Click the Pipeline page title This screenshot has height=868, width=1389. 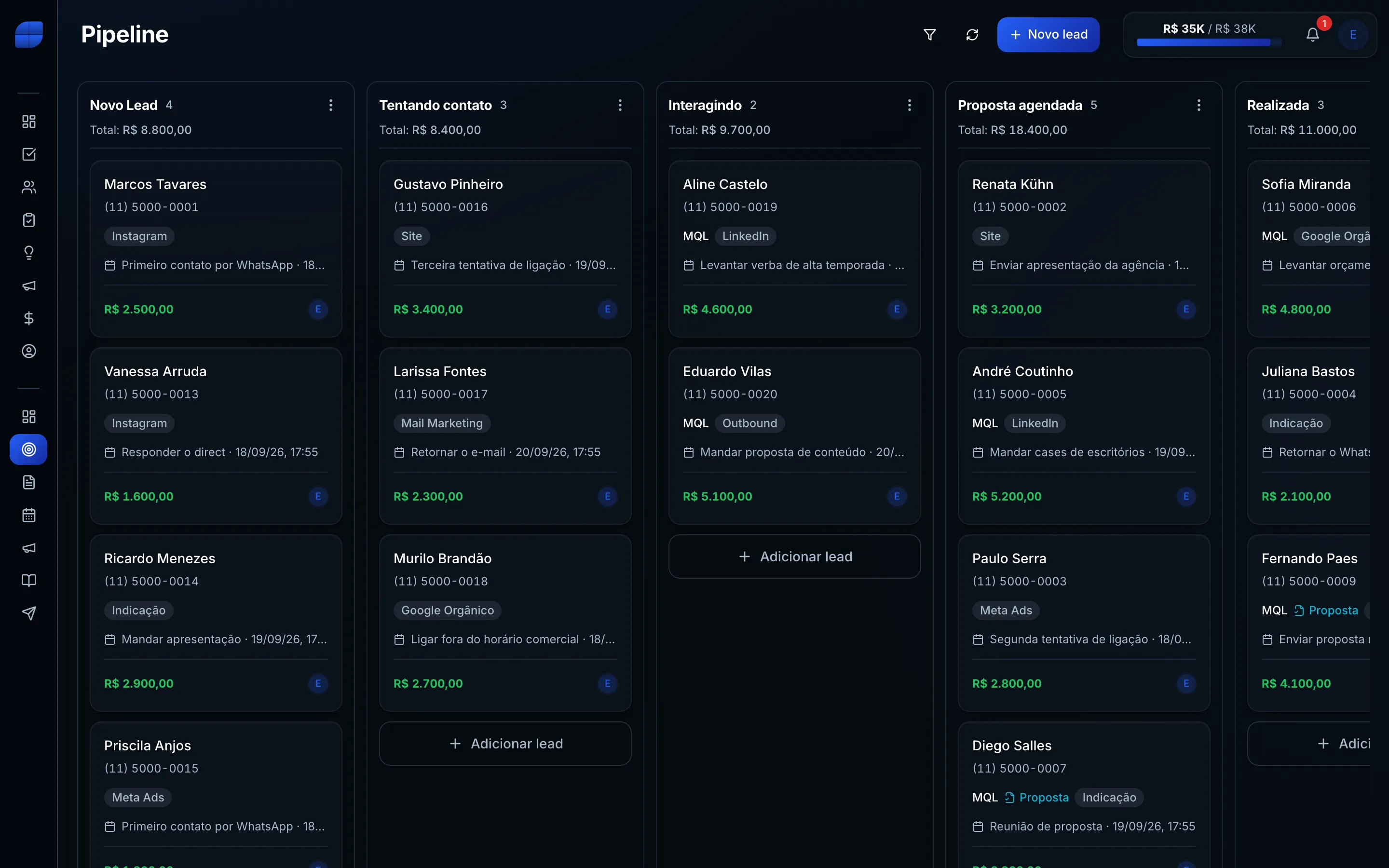click(x=124, y=34)
